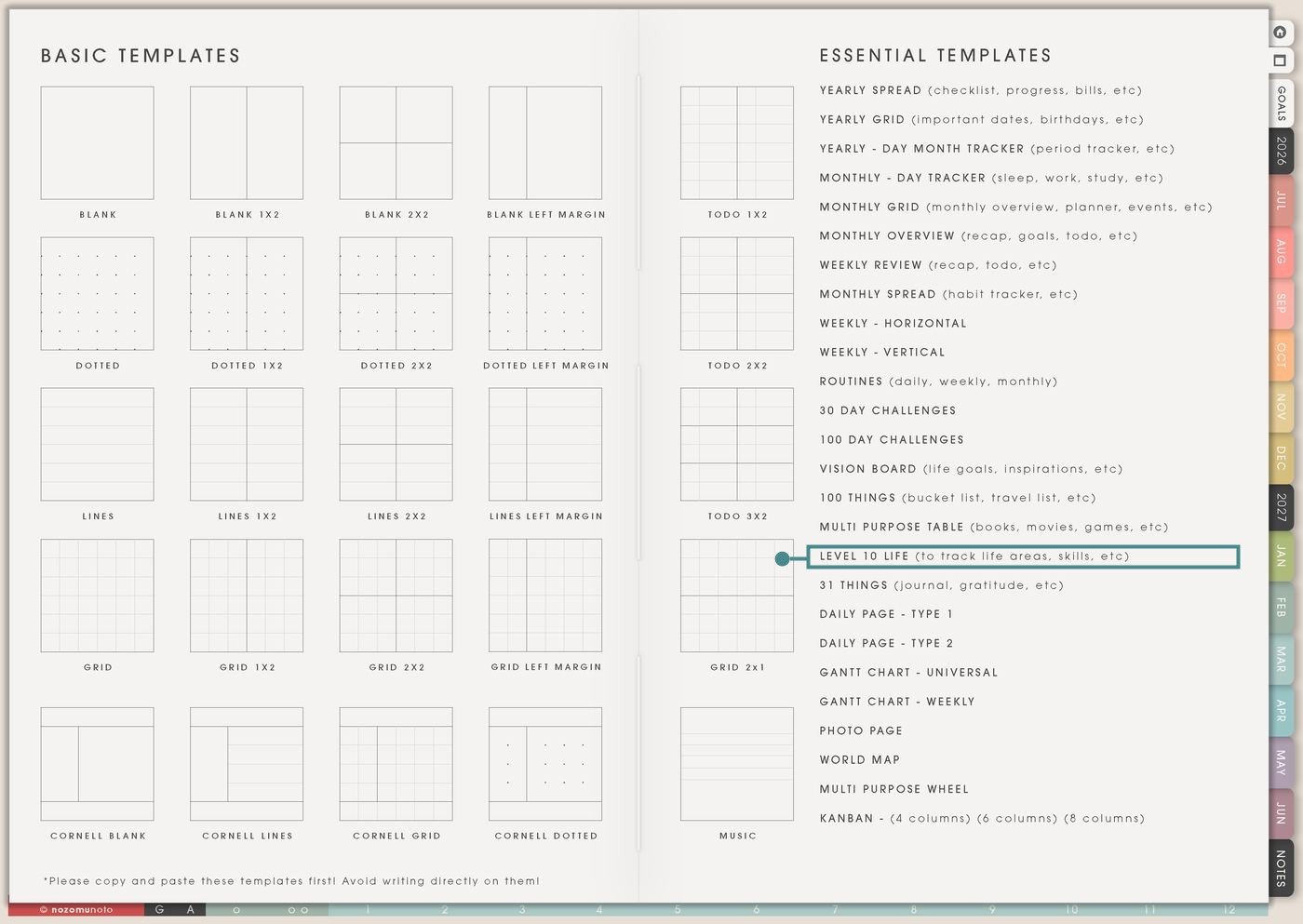Open the MONTHLY GRID template link

pos(1015,207)
